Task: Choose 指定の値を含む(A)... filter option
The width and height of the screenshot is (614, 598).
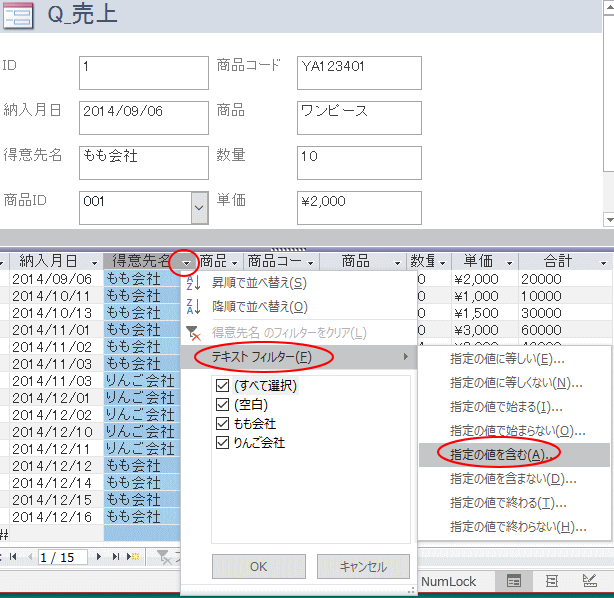Action: [515, 455]
